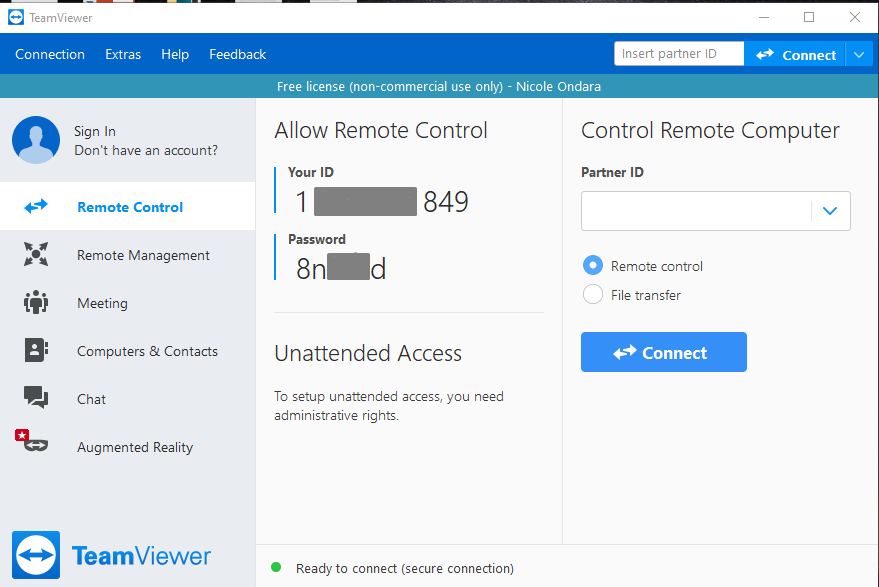This screenshot has height=587, width=879.
Task: Open the Connect split-button dropdown
Action: [860, 54]
